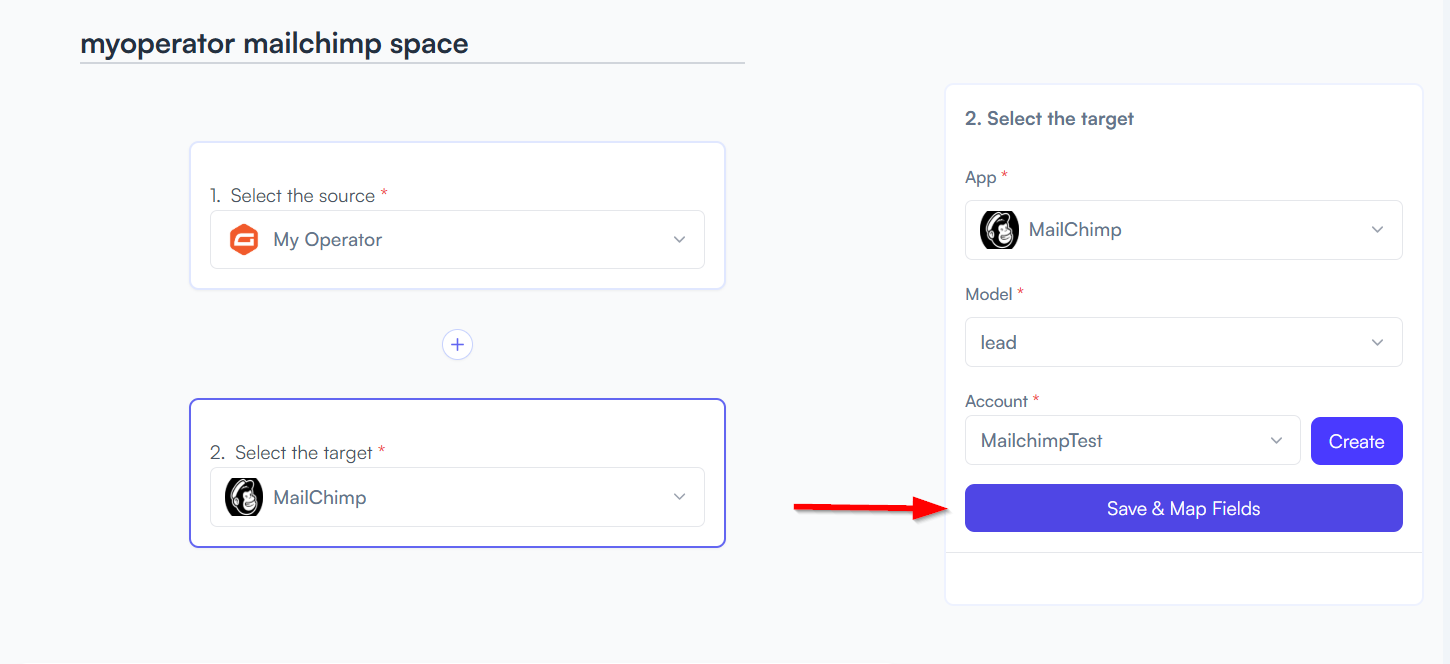The height and width of the screenshot is (664, 1450).
Task: Open the Model dropdown set to lead
Action: click(x=1184, y=342)
